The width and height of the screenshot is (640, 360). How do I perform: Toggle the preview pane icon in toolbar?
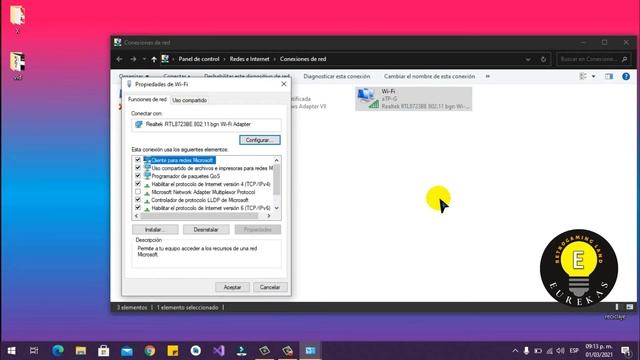[x=609, y=76]
